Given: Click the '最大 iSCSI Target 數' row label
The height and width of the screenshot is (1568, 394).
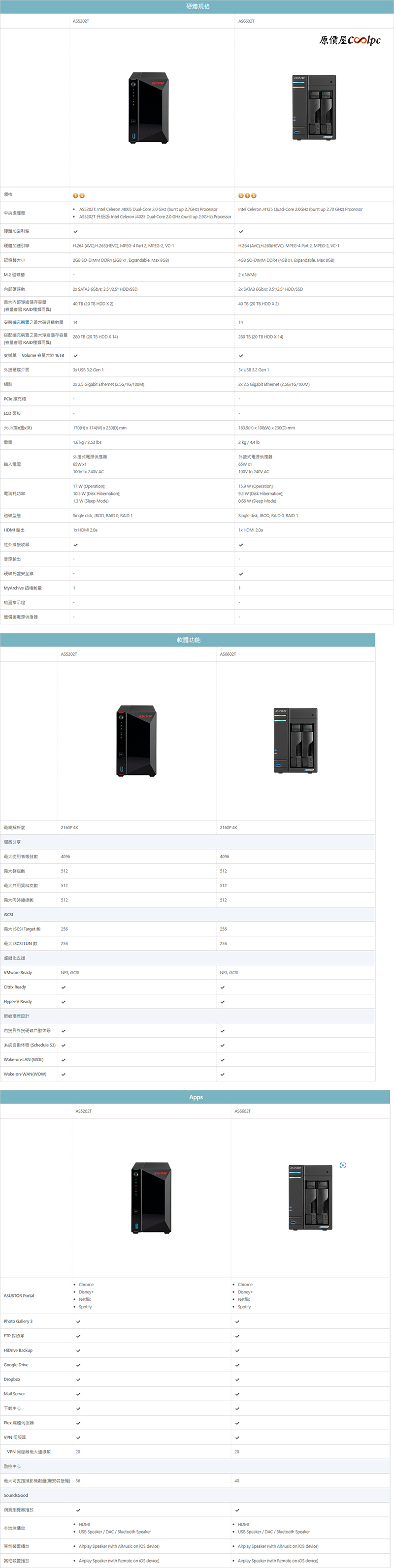Looking at the screenshot, I should click(x=22, y=929).
